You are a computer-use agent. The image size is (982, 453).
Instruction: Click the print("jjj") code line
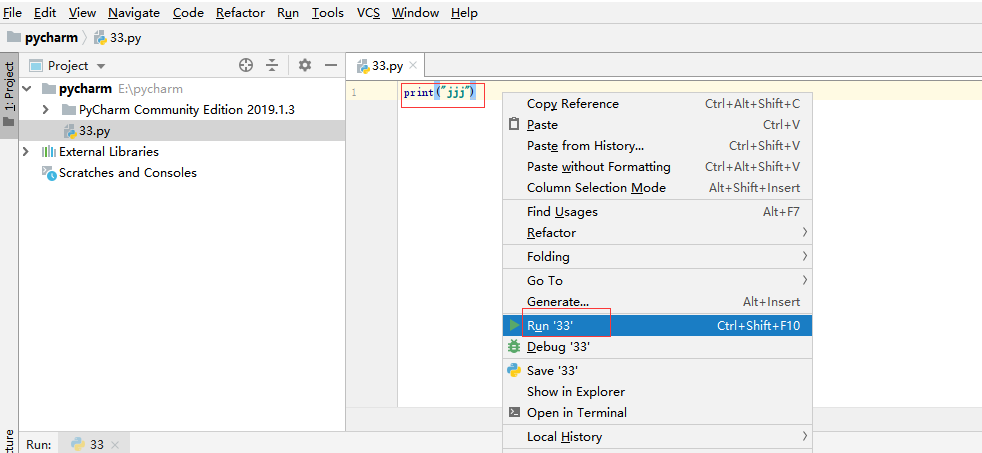[x=440, y=93]
